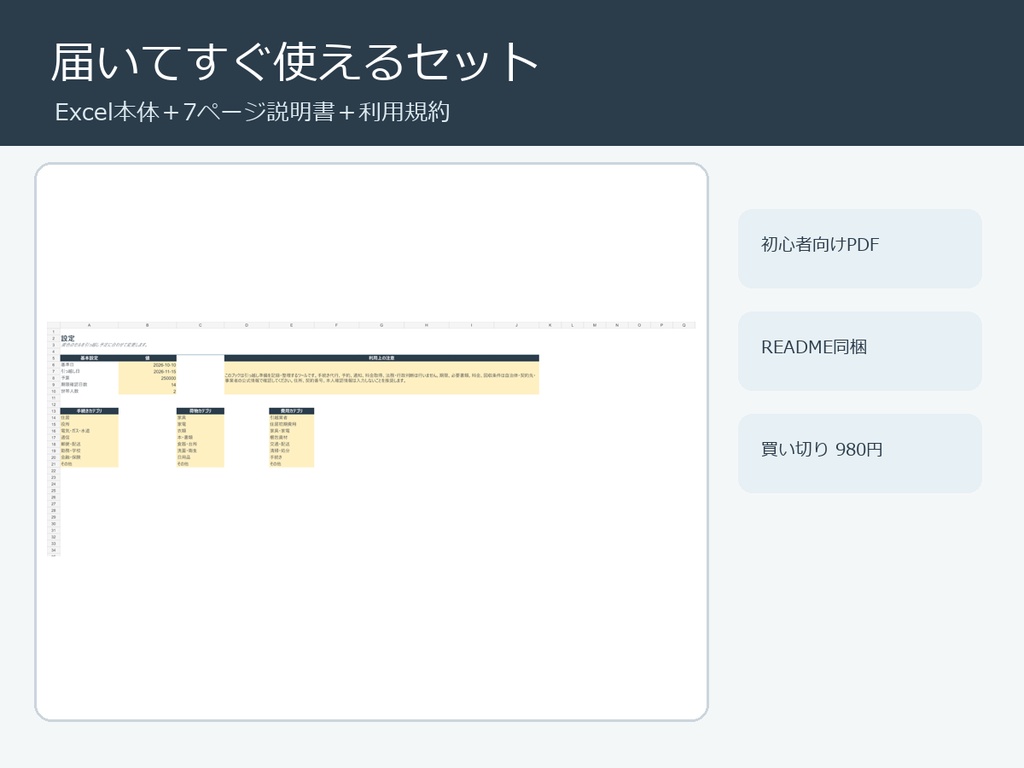Click the 基本設定 table header
Screen dimensions: 1024x768
[x=89, y=358]
